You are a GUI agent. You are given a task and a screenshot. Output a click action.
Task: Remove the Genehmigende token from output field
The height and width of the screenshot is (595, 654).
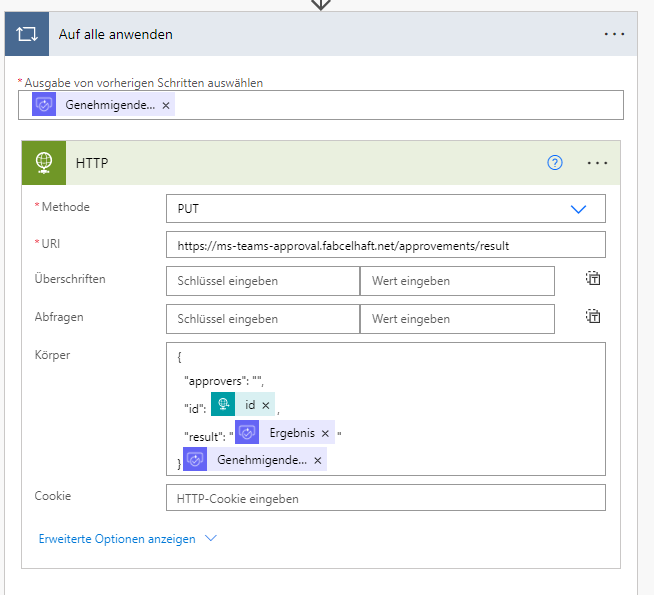pyautogui.click(x=166, y=105)
